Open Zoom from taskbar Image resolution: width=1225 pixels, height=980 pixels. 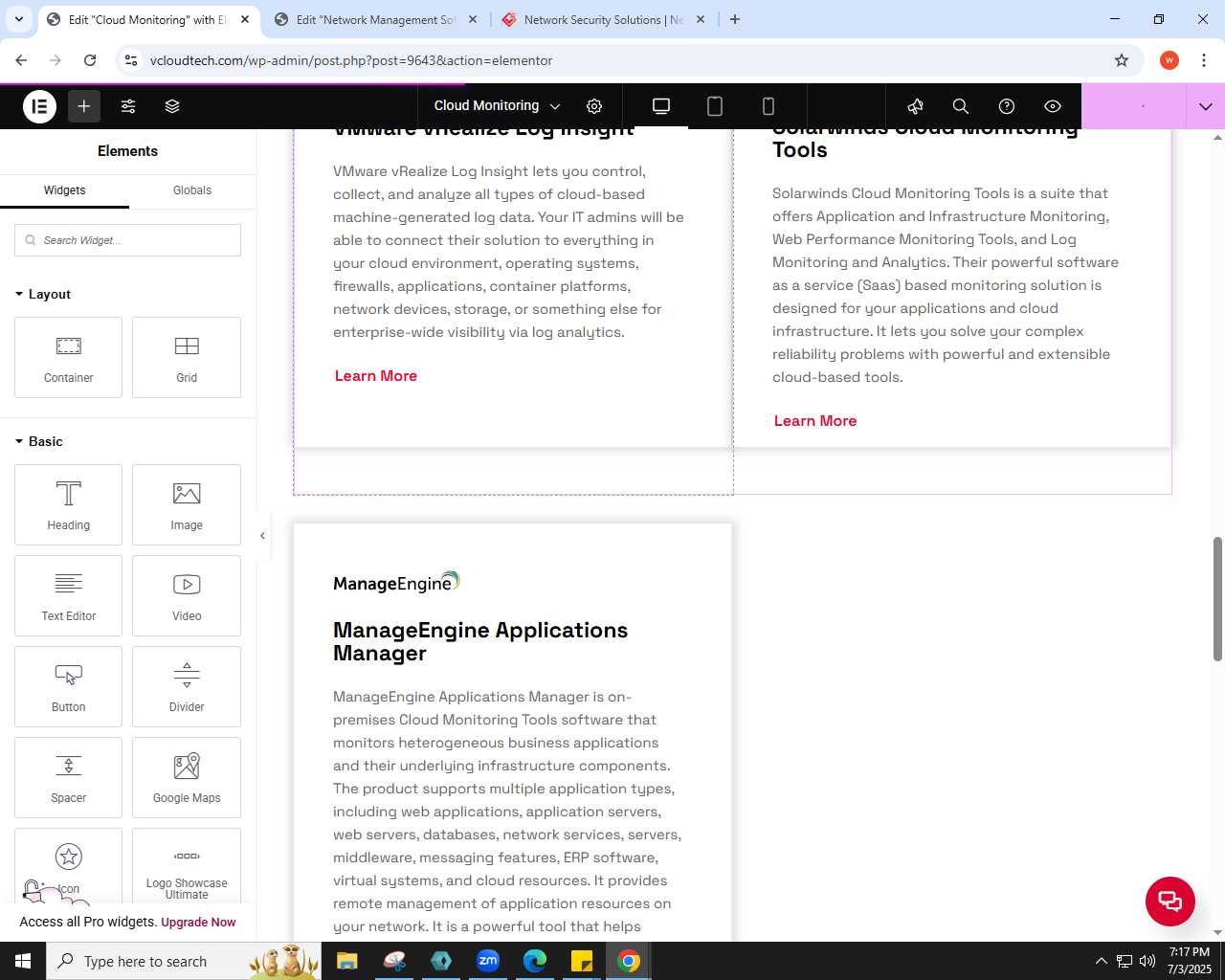[x=488, y=961]
